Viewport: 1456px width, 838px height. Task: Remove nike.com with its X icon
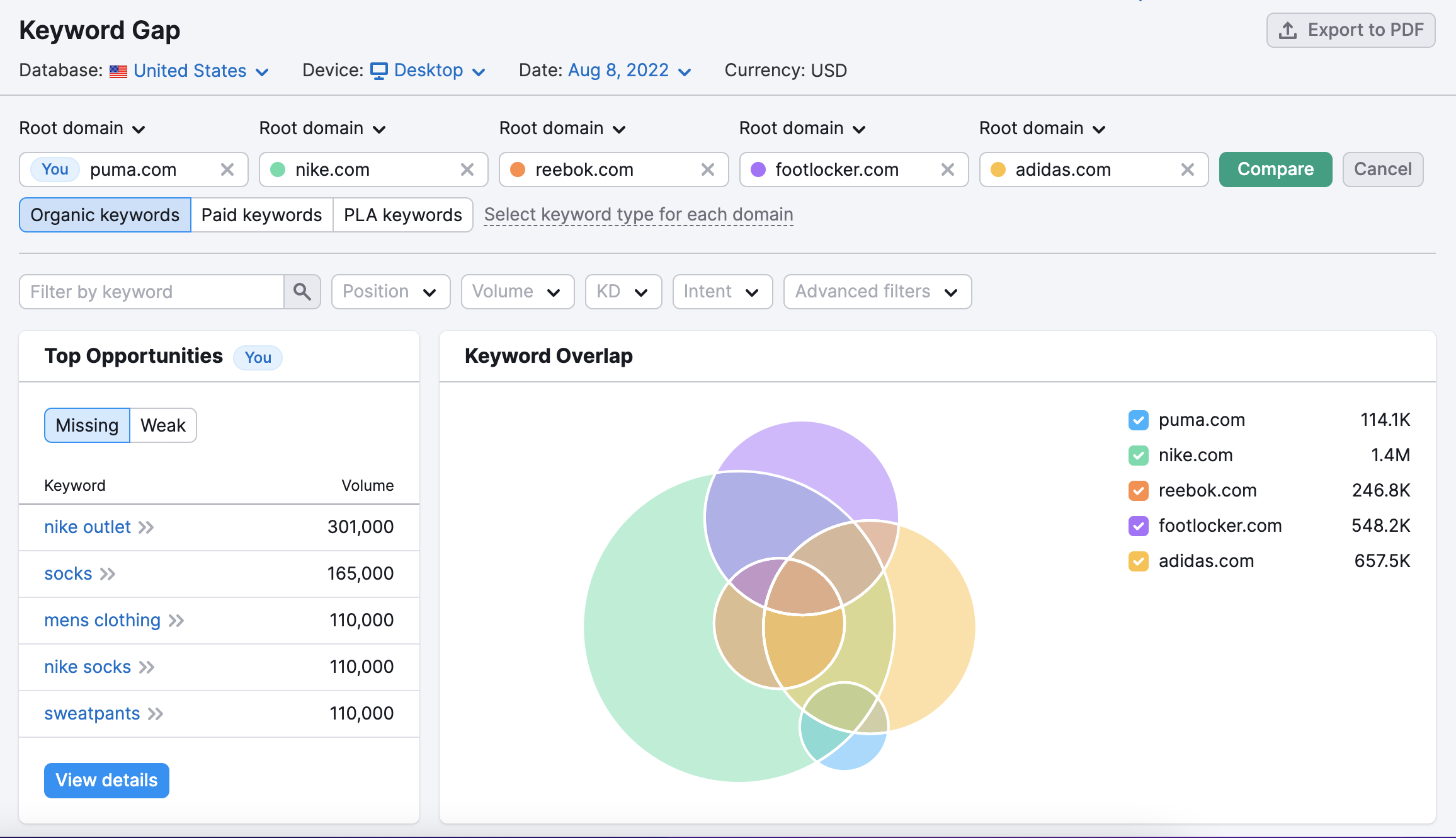467,169
